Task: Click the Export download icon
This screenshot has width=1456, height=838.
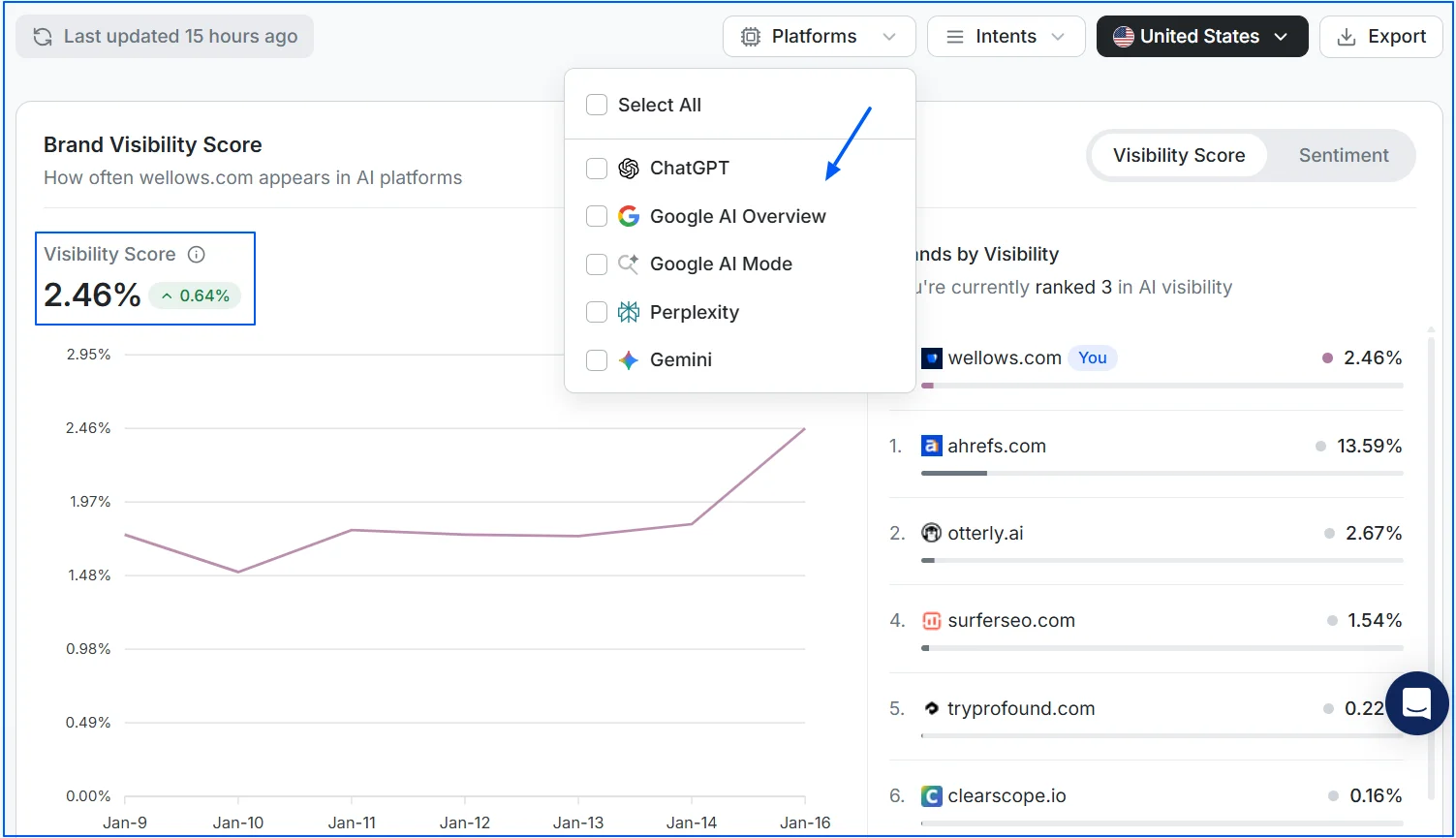Action: pyautogui.click(x=1347, y=37)
